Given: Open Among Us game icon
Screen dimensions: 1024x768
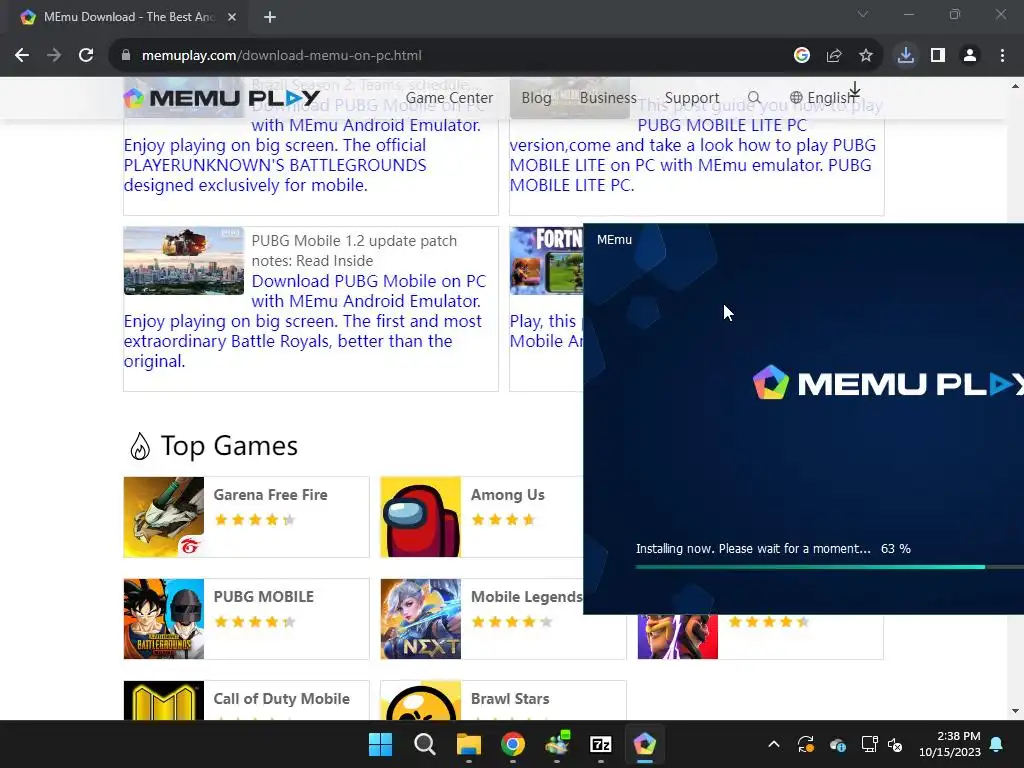Looking at the screenshot, I should 421,517.
